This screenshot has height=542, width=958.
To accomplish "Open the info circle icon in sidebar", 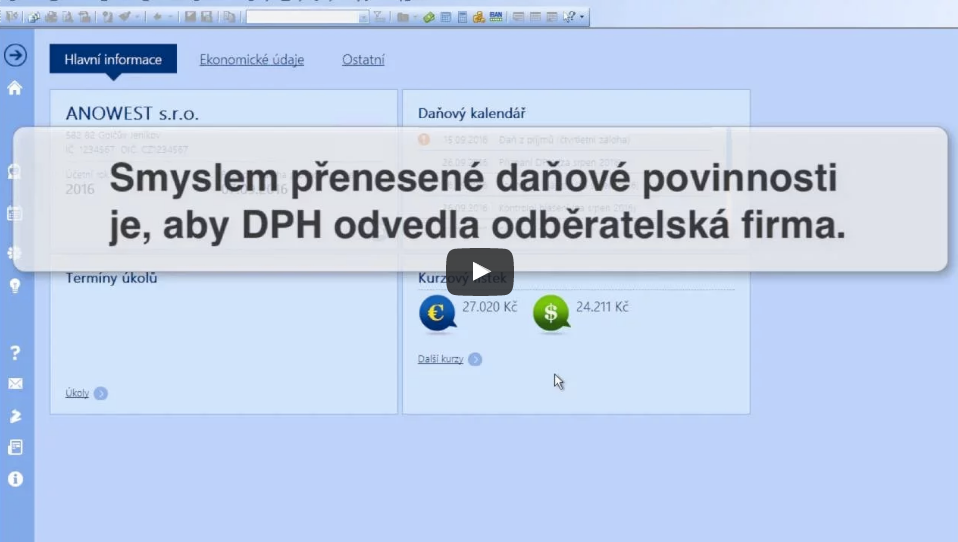I will (x=15, y=479).
